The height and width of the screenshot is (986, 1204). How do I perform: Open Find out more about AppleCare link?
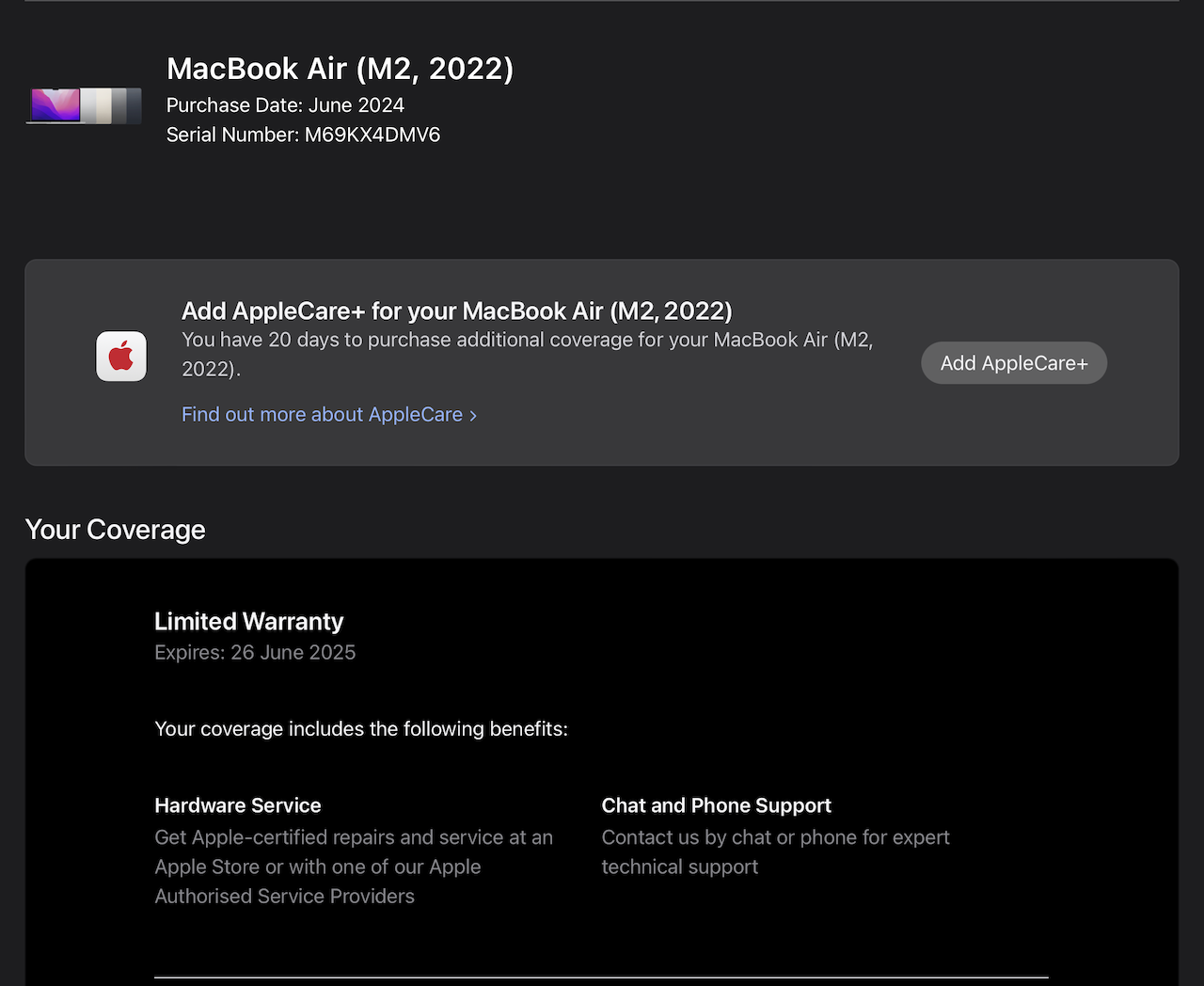(329, 415)
